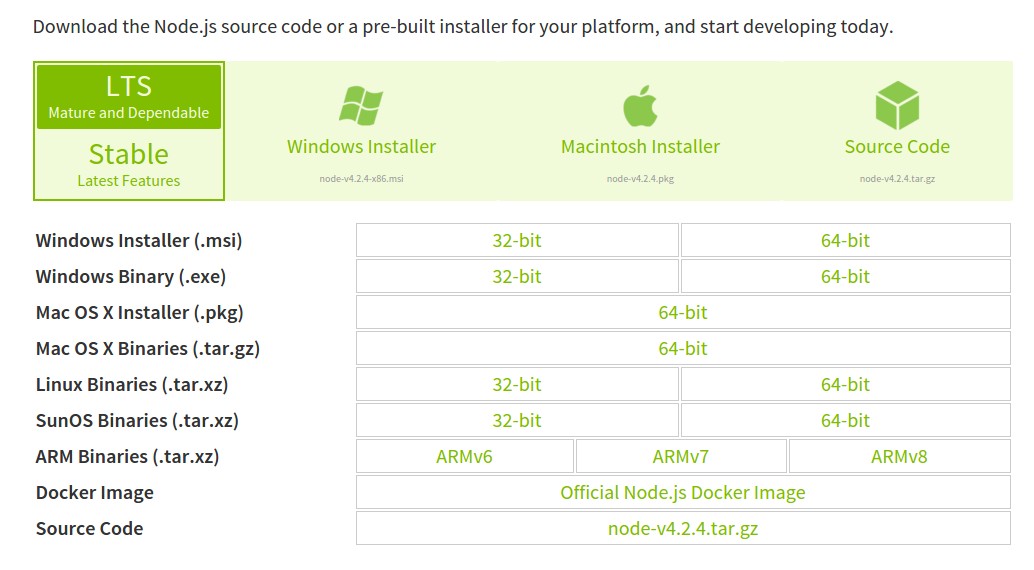Open Official Node.js Docker Image link
This screenshot has height=570, width=1034.
tap(683, 492)
